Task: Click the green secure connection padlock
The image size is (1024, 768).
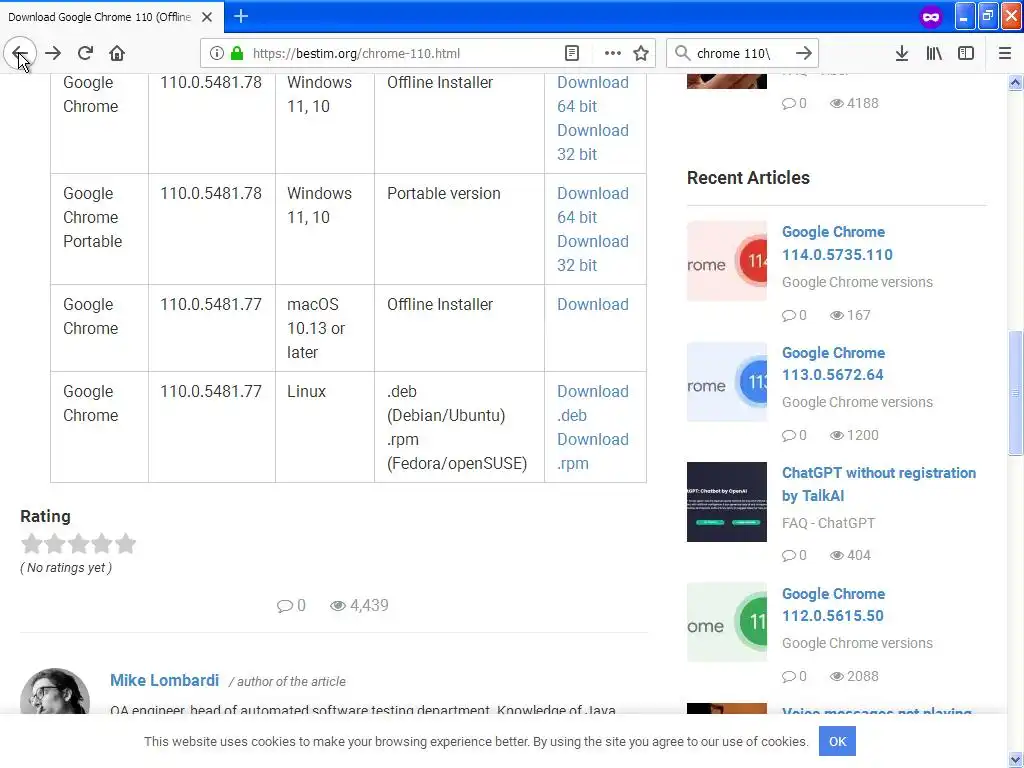Action: [236, 54]
